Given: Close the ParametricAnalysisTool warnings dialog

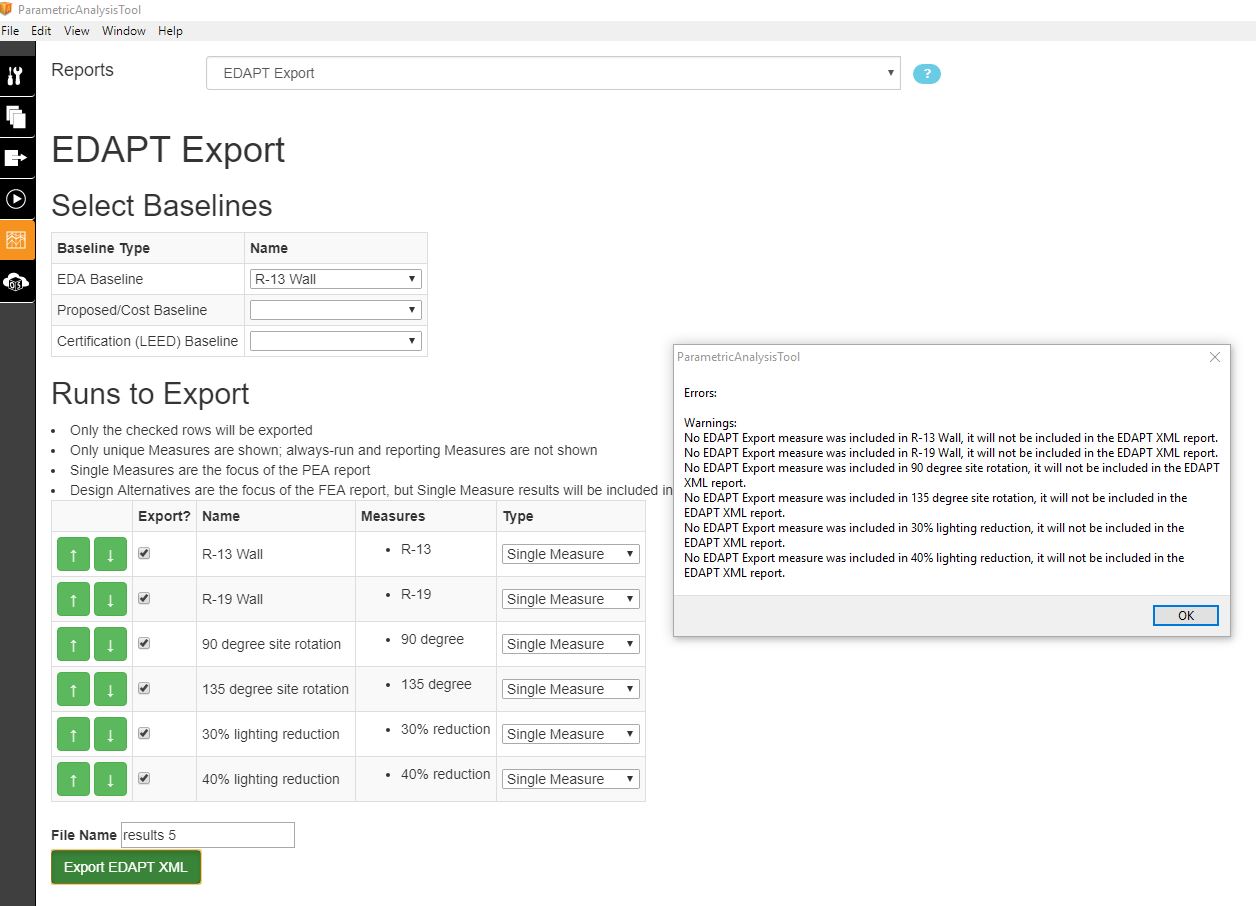Looking at the screenshot, I should click(x=1215, y=357).
